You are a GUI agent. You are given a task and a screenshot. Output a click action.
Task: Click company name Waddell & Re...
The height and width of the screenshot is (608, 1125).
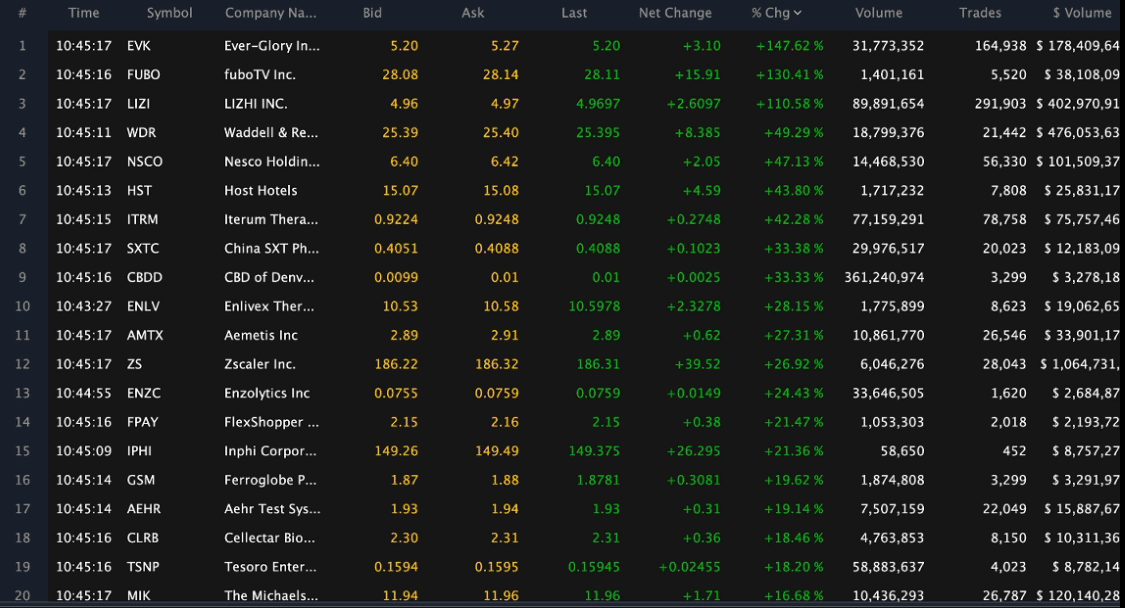(270, 133)
